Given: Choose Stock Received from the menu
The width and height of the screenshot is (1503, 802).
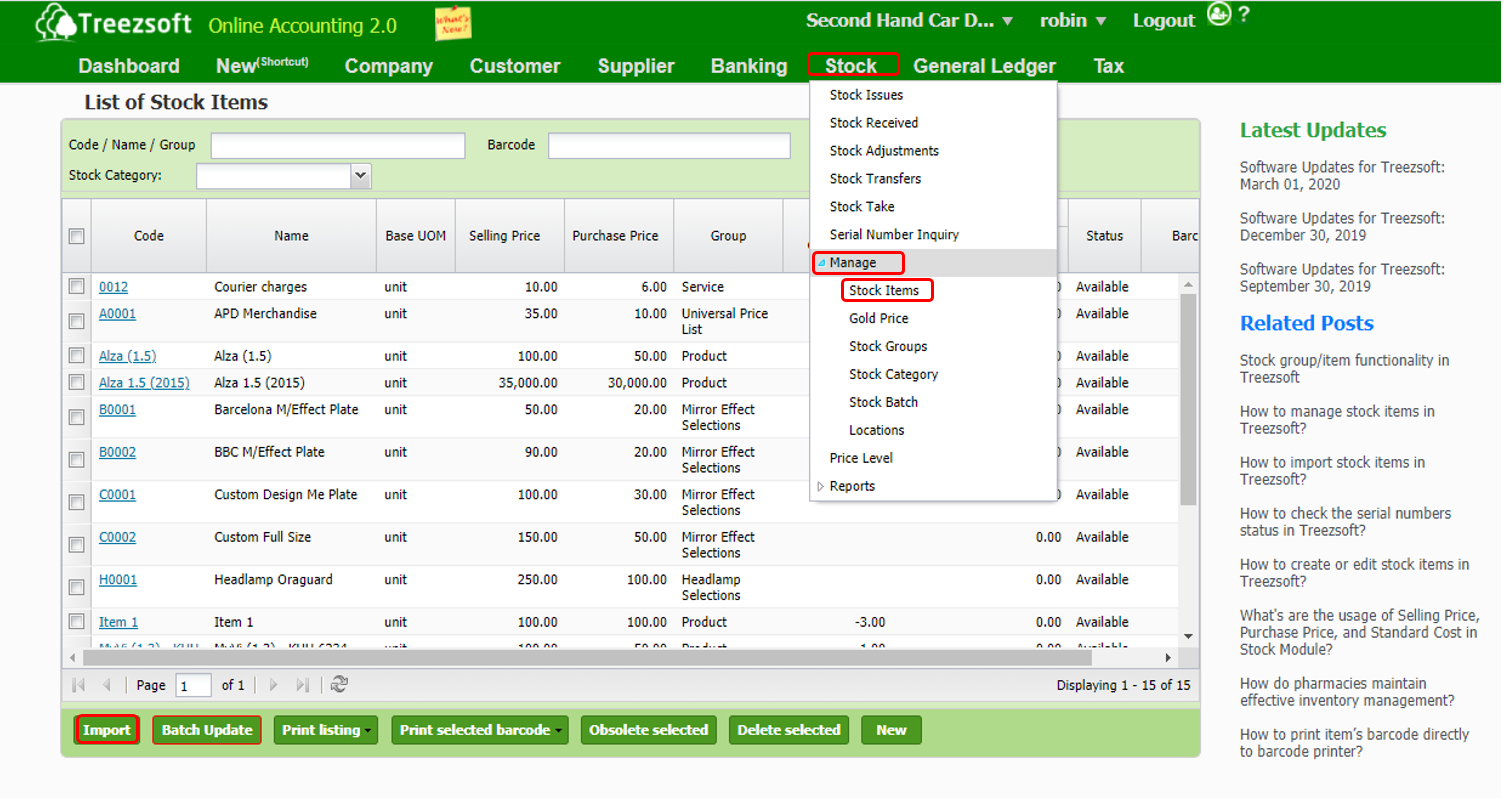Looking at the screenshot, I should [x=874, y=123].
